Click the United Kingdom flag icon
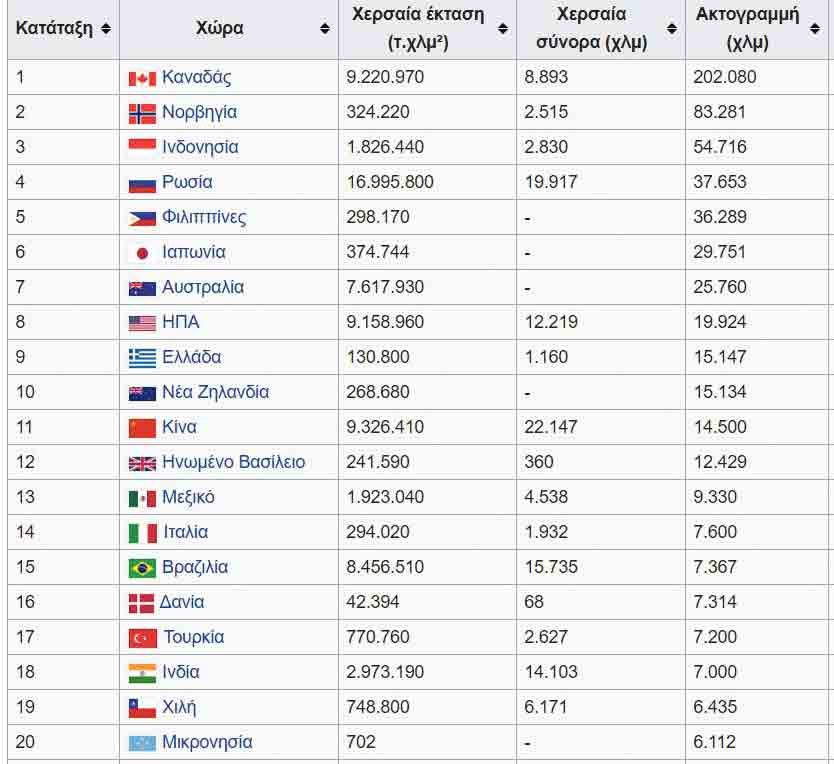834x764 pixels. tap(142, 463)
